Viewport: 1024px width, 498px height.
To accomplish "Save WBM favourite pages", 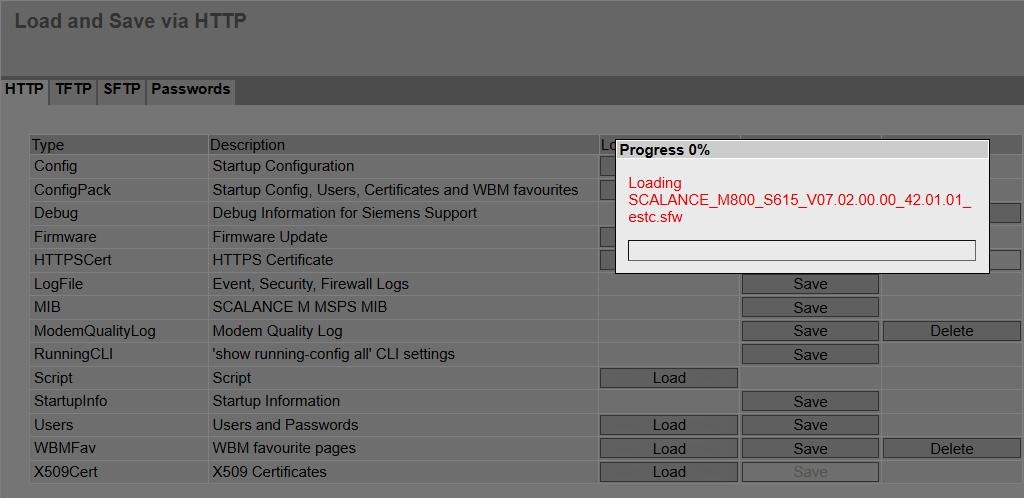I will coord(810,448).
